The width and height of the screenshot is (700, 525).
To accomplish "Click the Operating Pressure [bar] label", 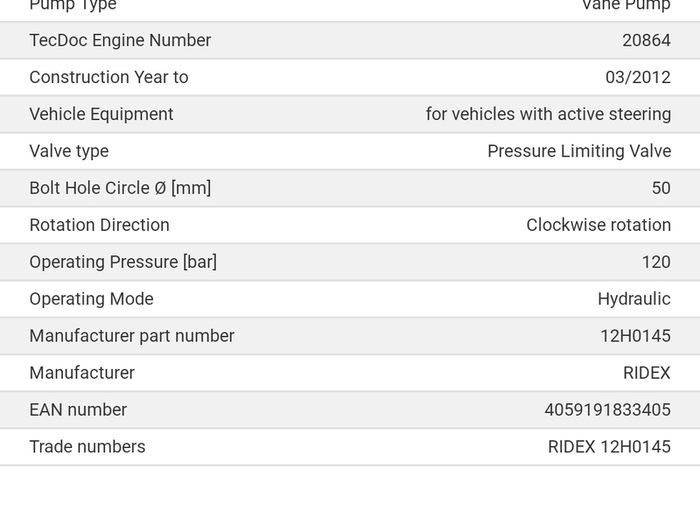I will tap(123, 262).
